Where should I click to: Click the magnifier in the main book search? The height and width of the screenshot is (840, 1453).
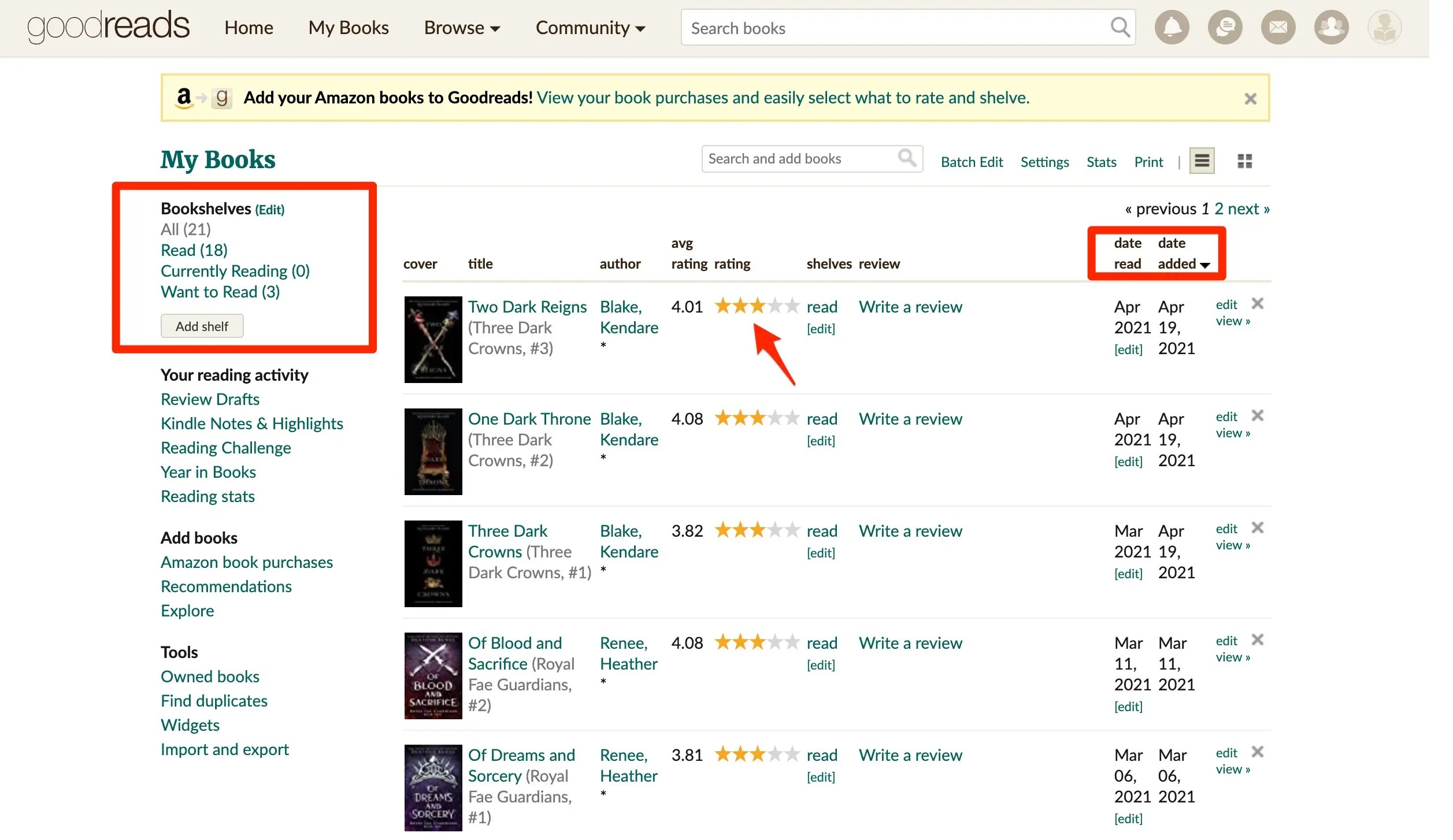(x=1120, y=27)
